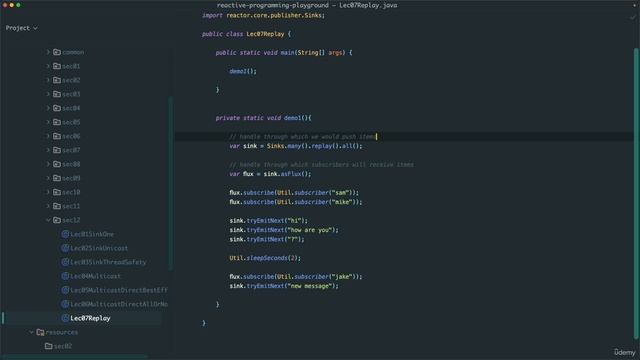Click the "mike" string literal
Viewport: 640px width, 360px height.
pyautogui.click(x=341, y=202)
